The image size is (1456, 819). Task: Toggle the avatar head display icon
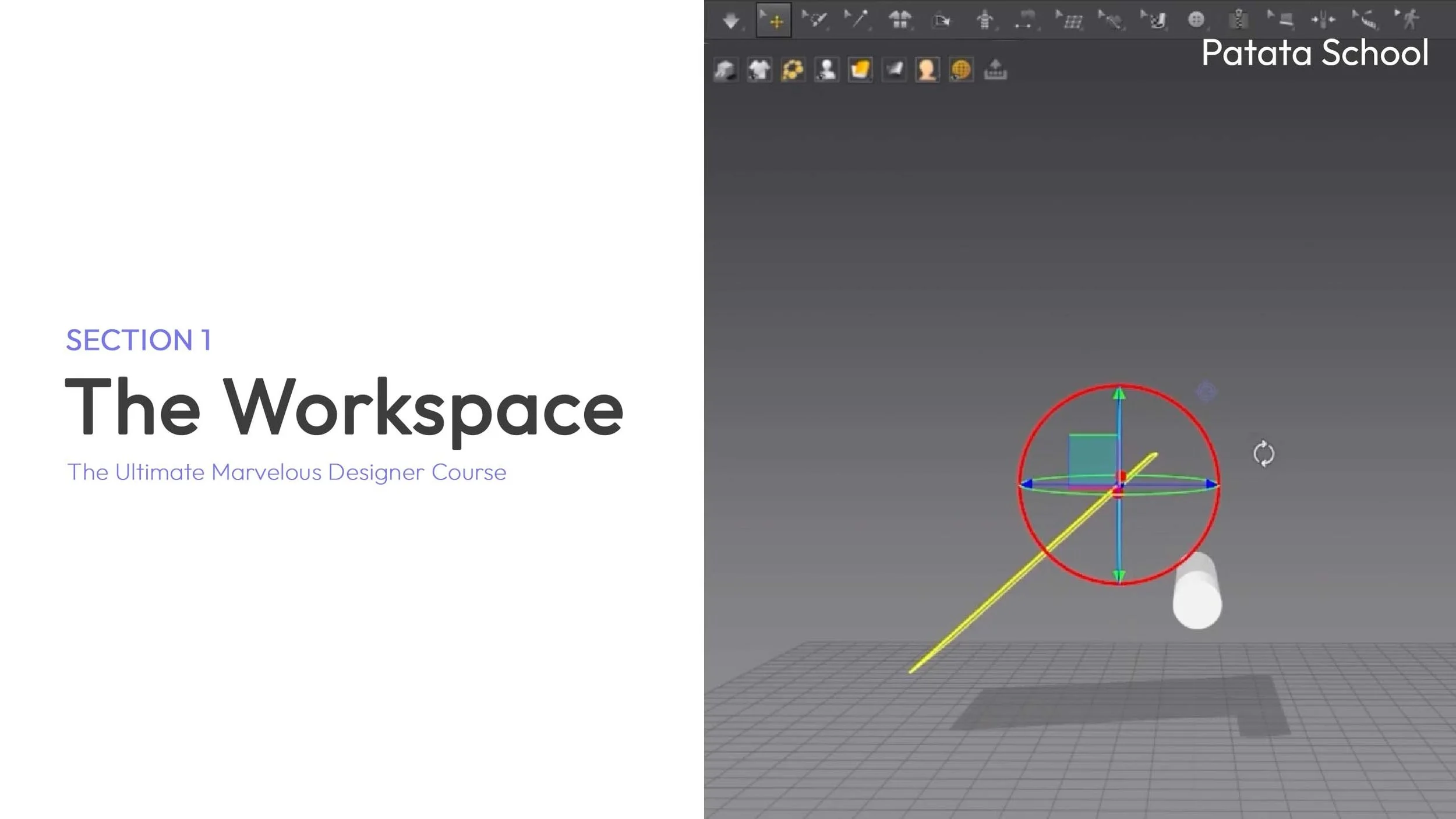point(927,70)
